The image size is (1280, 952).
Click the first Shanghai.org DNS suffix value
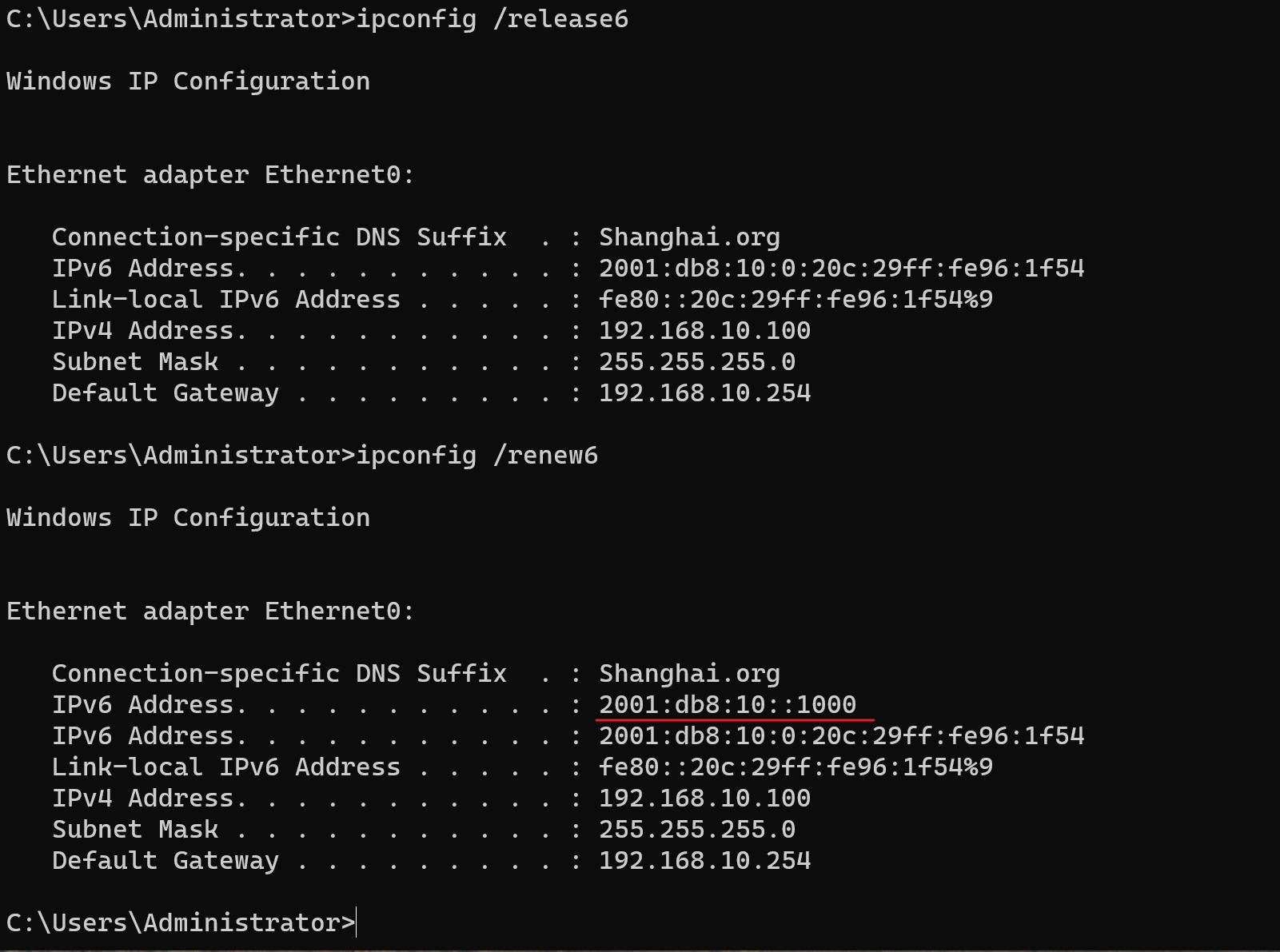point(689,237)
